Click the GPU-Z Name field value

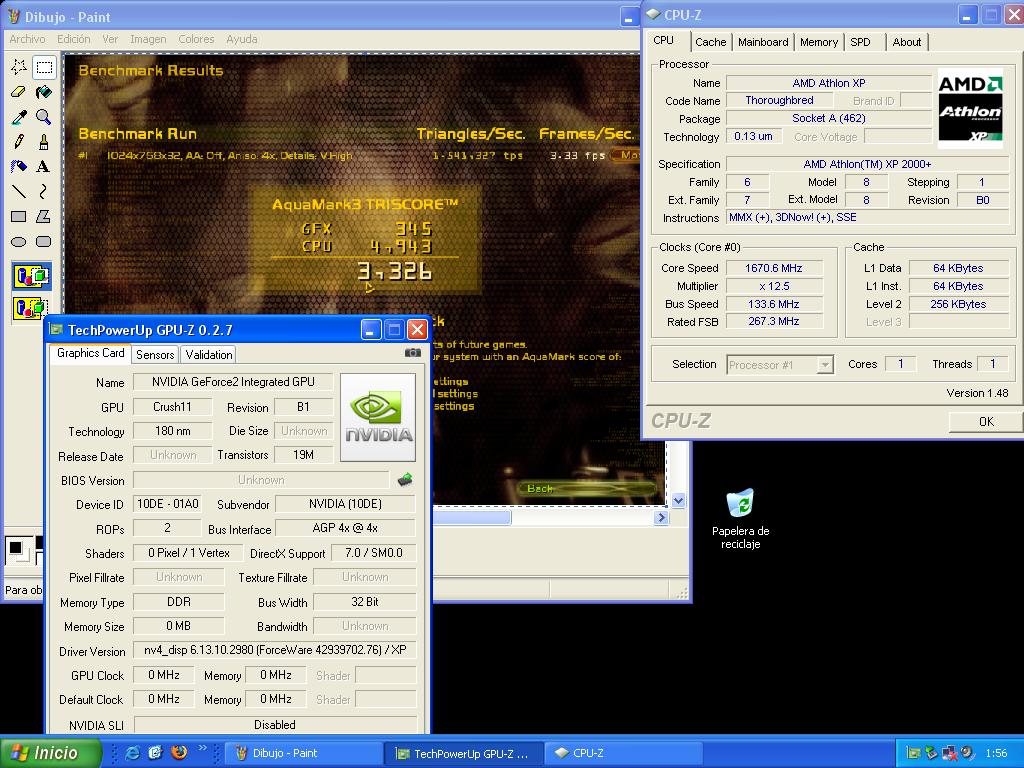pos(233,382)
